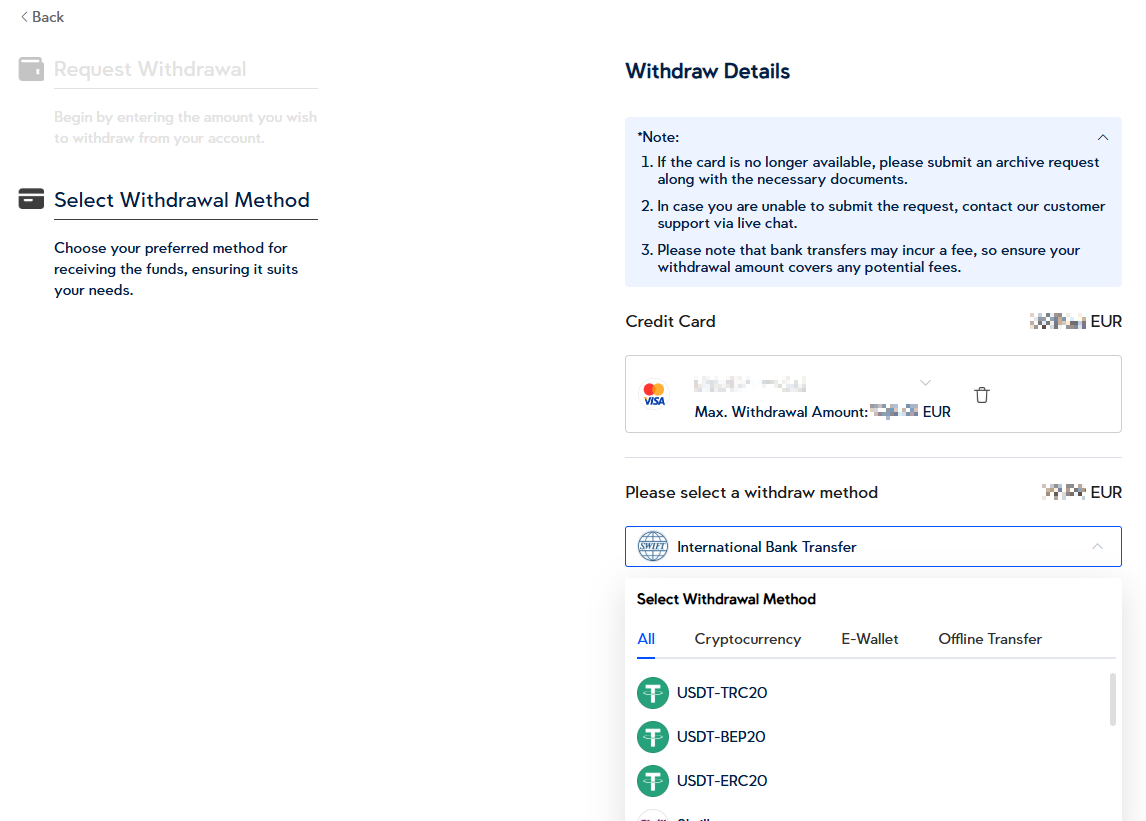Click the card icon beside Select Withdrawal Method
This screenshot has width=1146, height=821.
(x=31, y=199)
